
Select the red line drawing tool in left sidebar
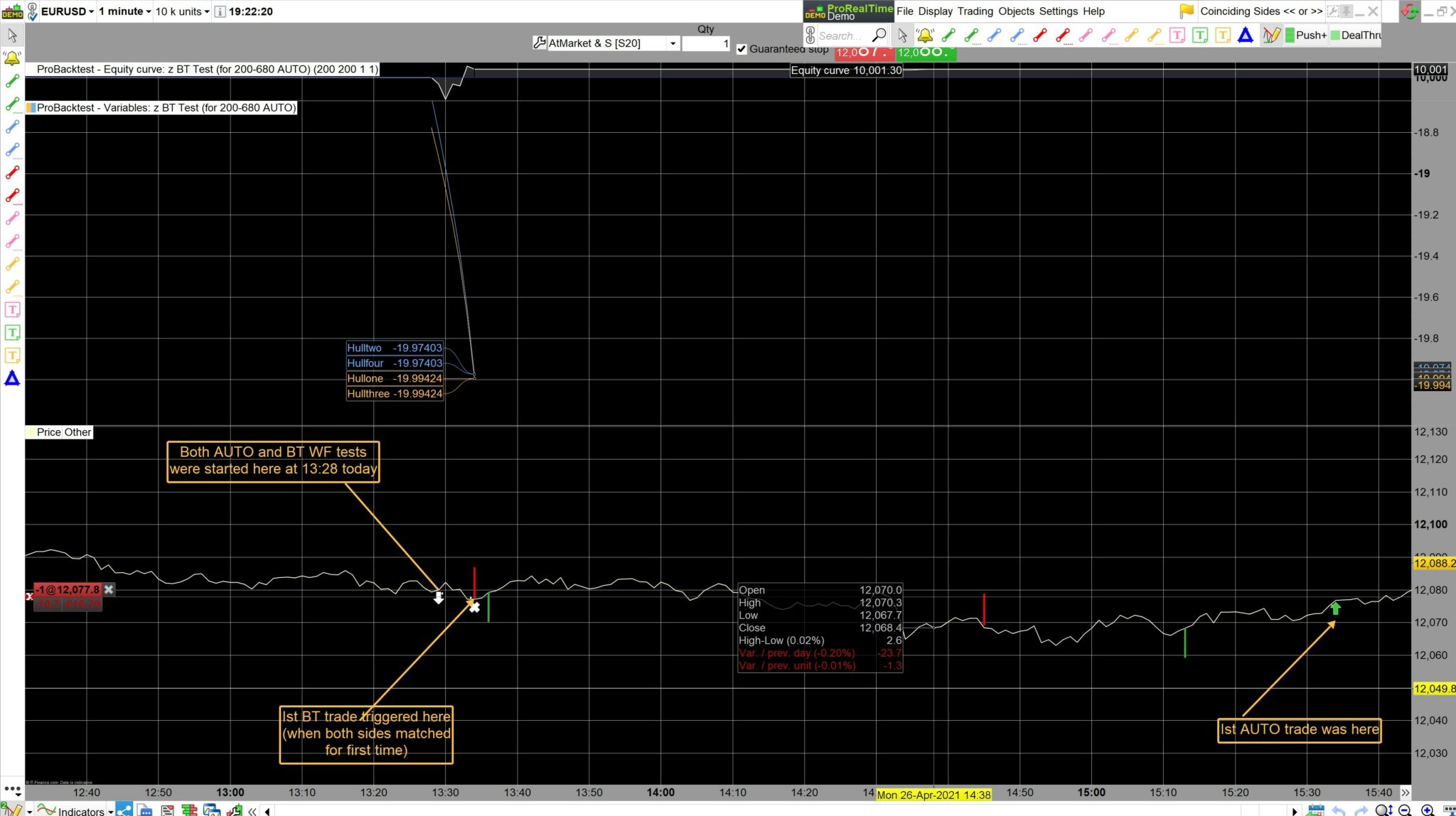(12, 173)
